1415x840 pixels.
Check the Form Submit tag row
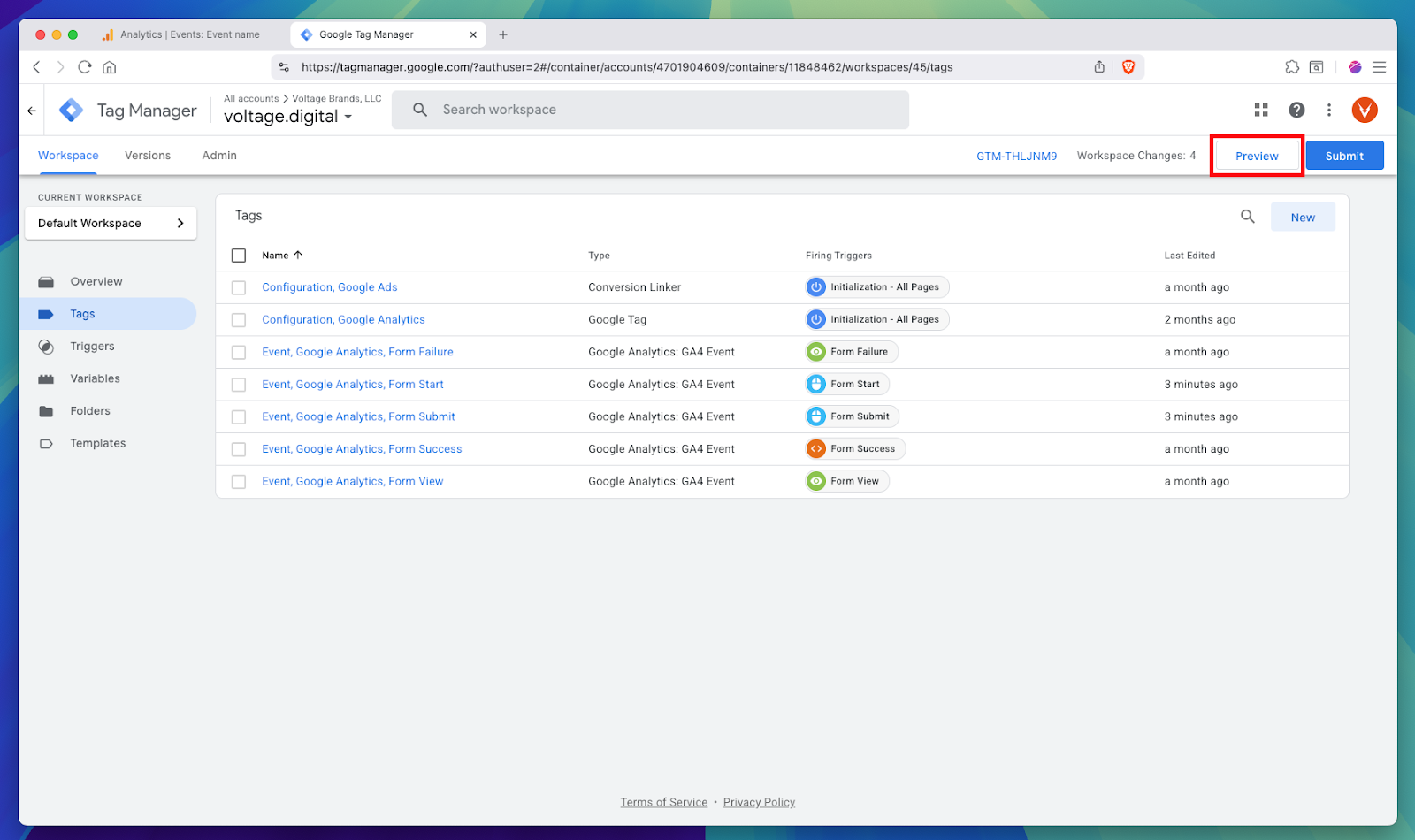239,416
